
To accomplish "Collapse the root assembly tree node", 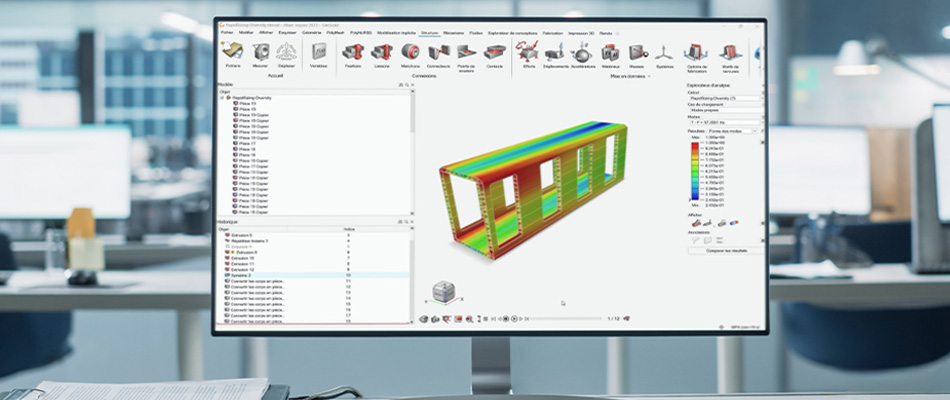I will pos(222,97).
